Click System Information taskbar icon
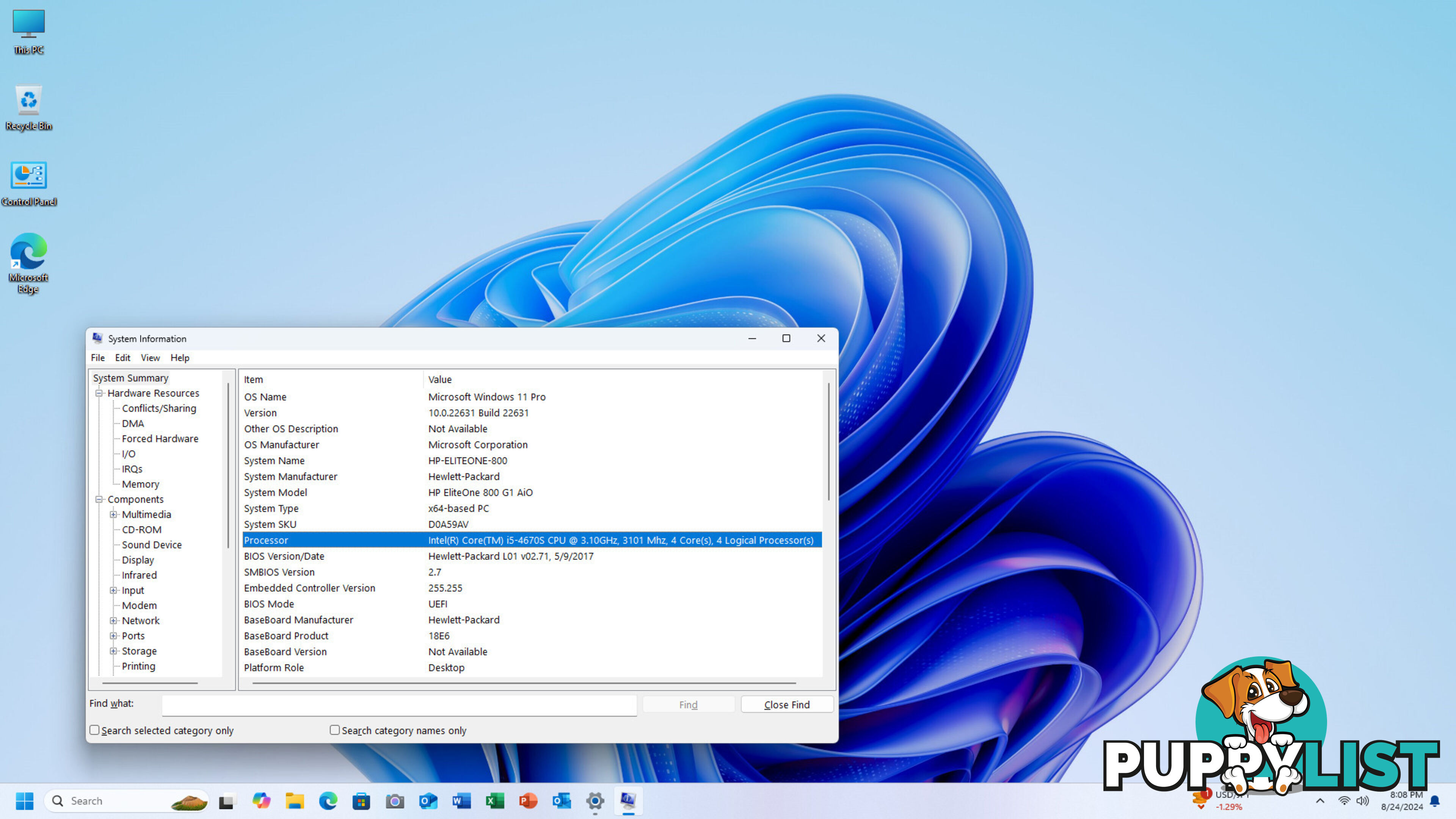This screenshot has height=819, width=1456. click(628, 801)
